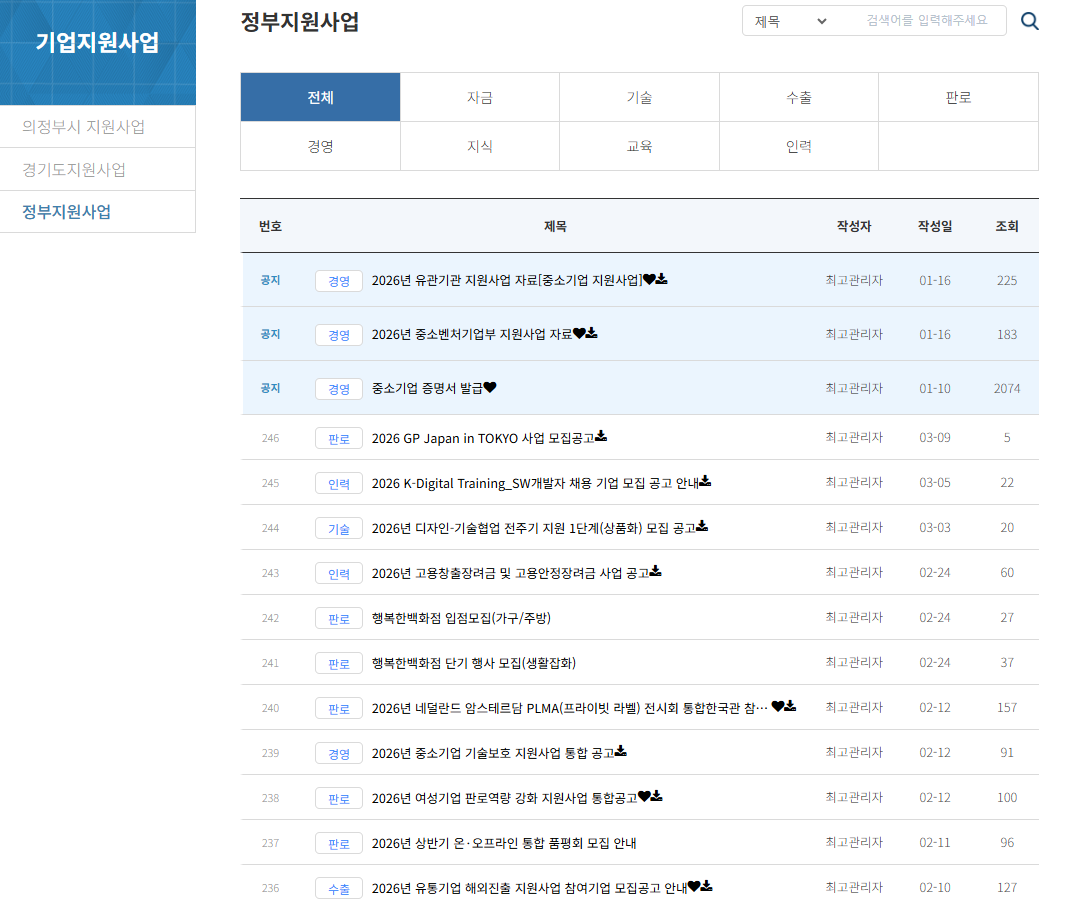Click the 경영 tag on post 239
The image size is (1066, 907).
coord(339,753)
